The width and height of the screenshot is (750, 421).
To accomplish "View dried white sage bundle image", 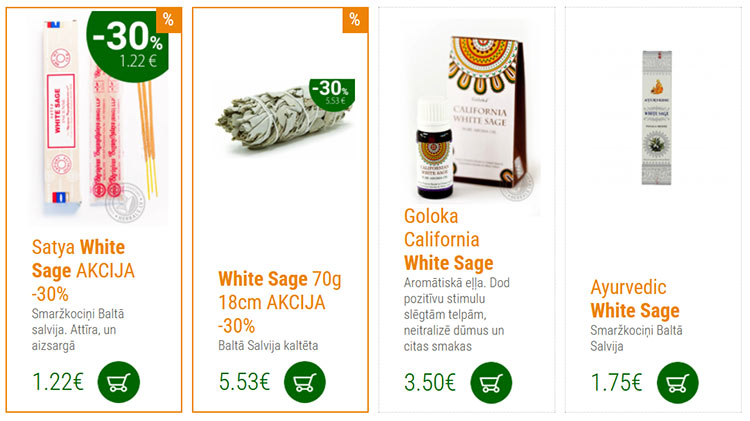I will pos(284,119).
